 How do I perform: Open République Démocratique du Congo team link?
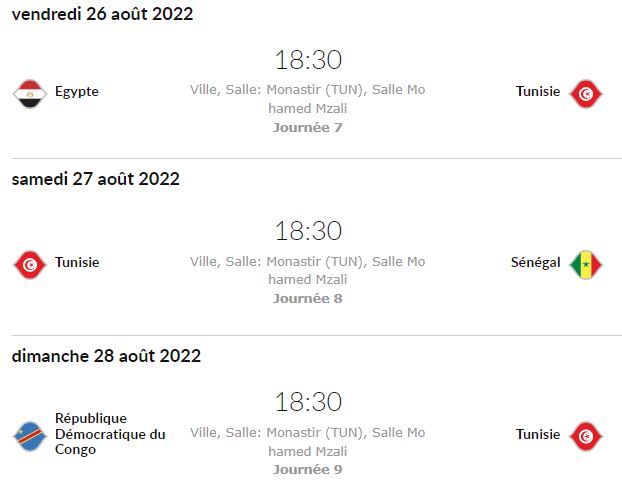pos(110,434)
